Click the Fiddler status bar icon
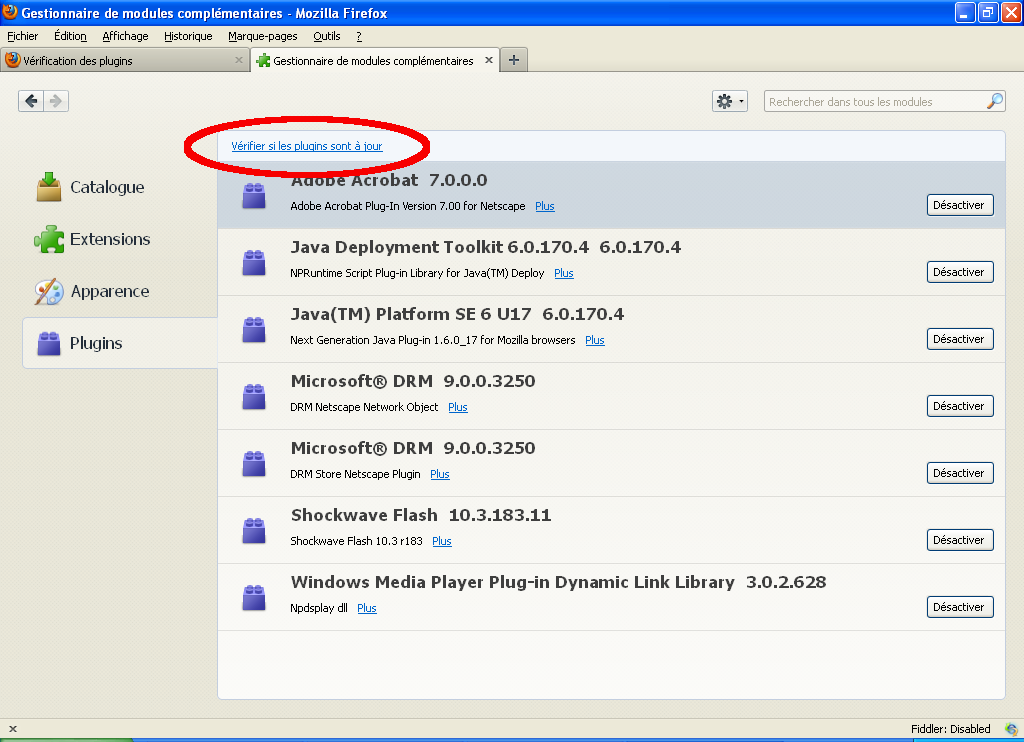1024x742 pixels. 1012,729
